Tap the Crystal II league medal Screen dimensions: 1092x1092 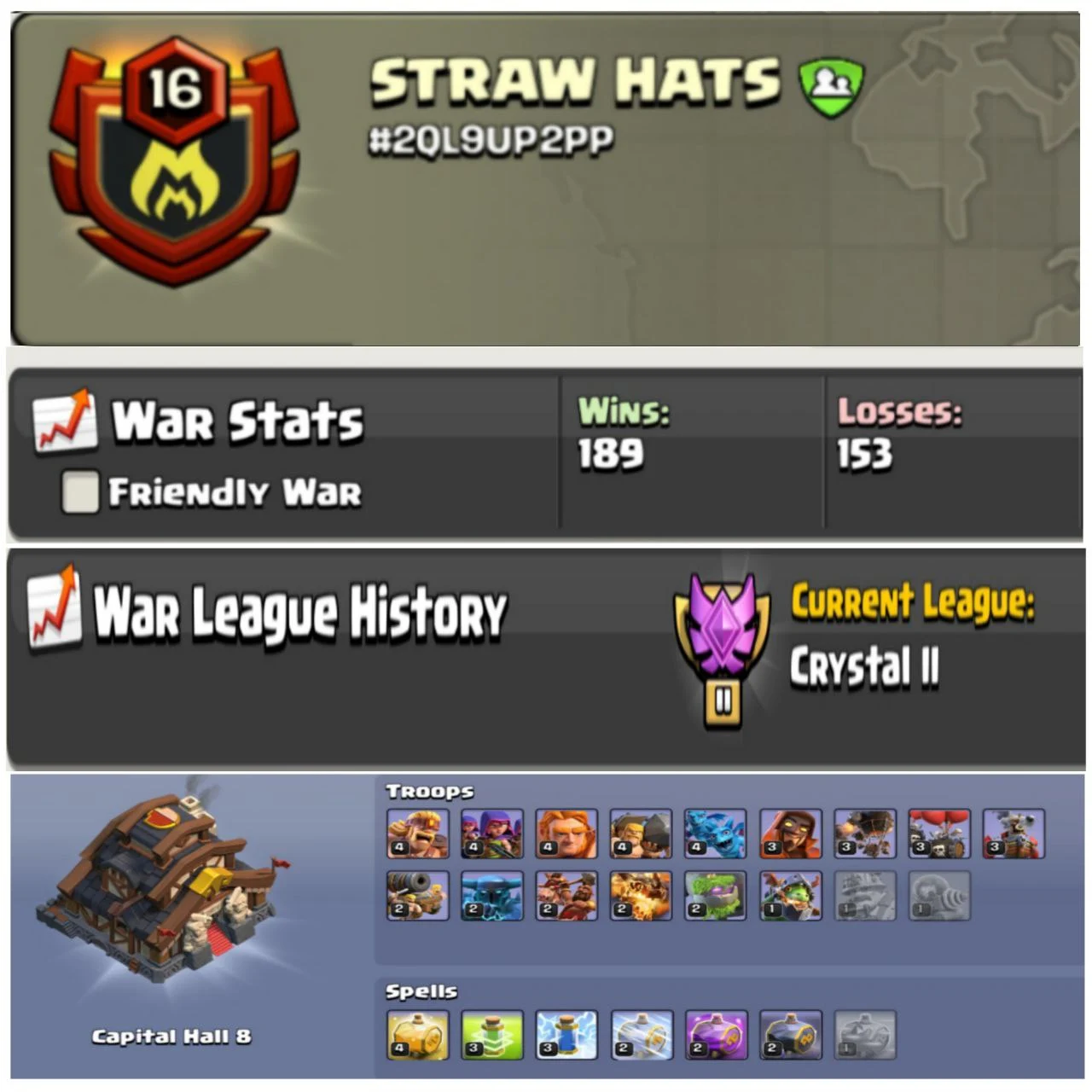click(x=723, y=650)
